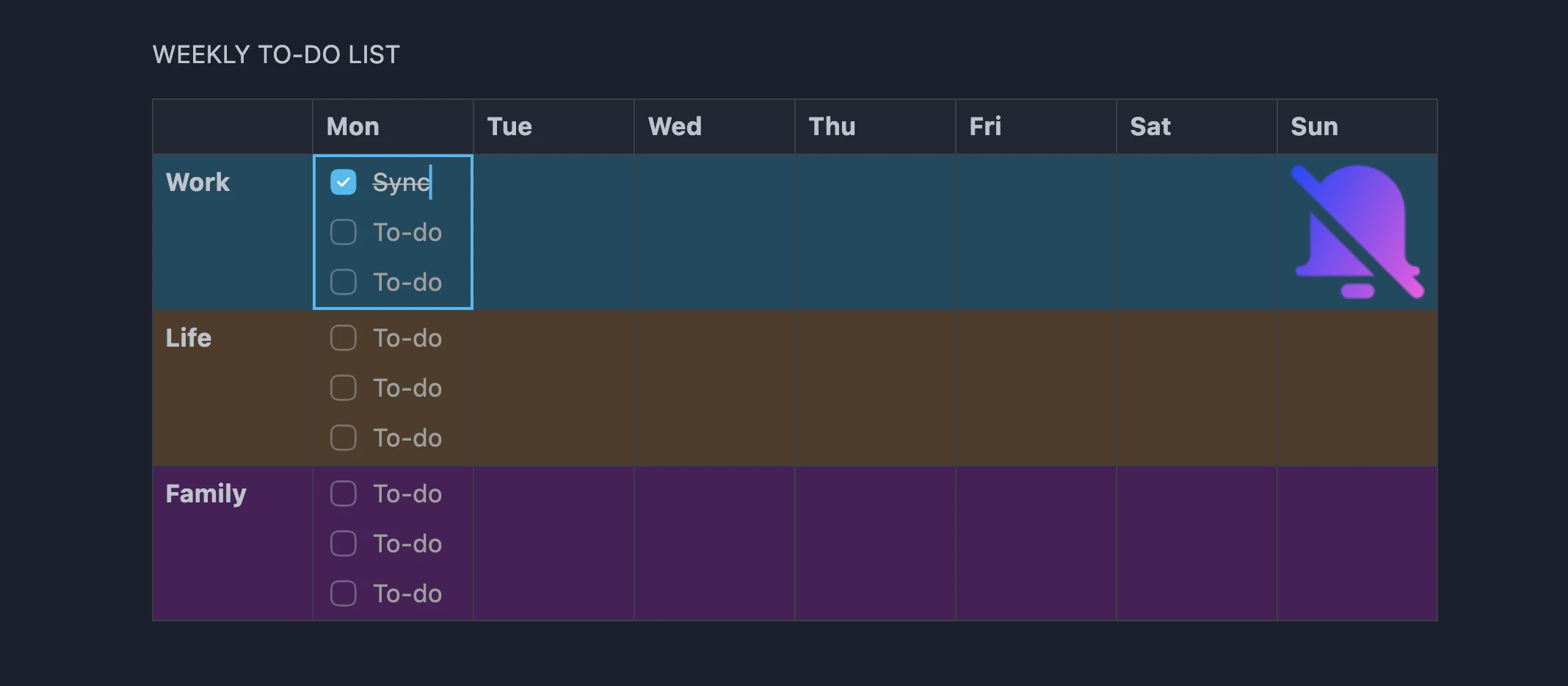Click the Work row label

(x=197, y=182)
